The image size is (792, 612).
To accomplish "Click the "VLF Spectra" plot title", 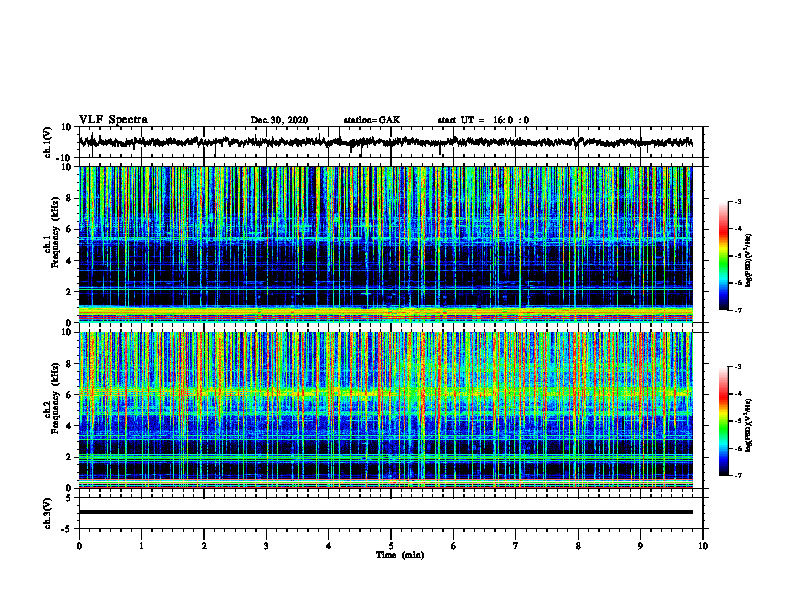I will click(114, 120).
